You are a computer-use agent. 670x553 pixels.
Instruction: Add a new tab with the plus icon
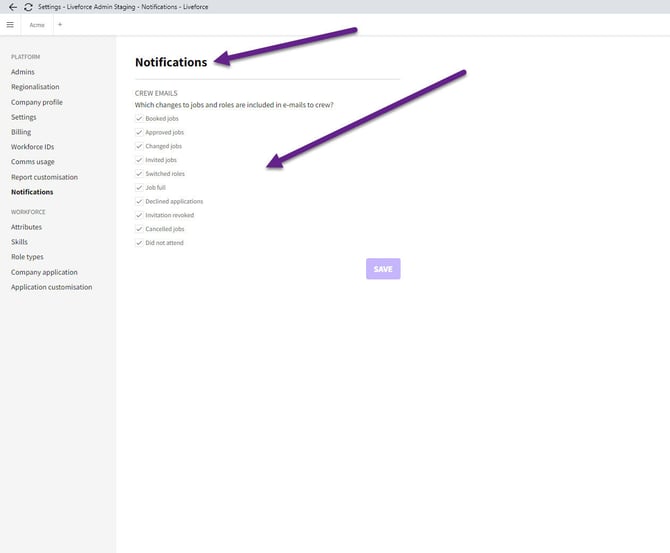(x=60, y=24)
